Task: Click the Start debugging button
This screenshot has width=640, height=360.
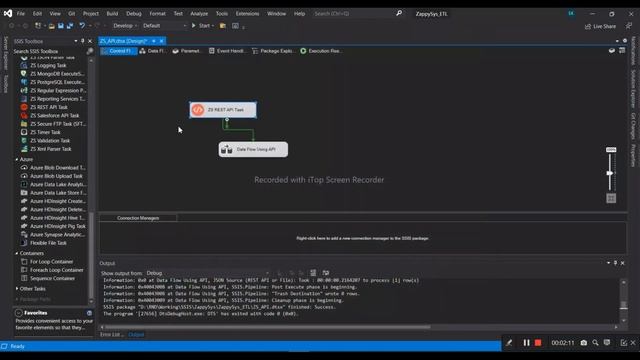Action: click(200, 26)
